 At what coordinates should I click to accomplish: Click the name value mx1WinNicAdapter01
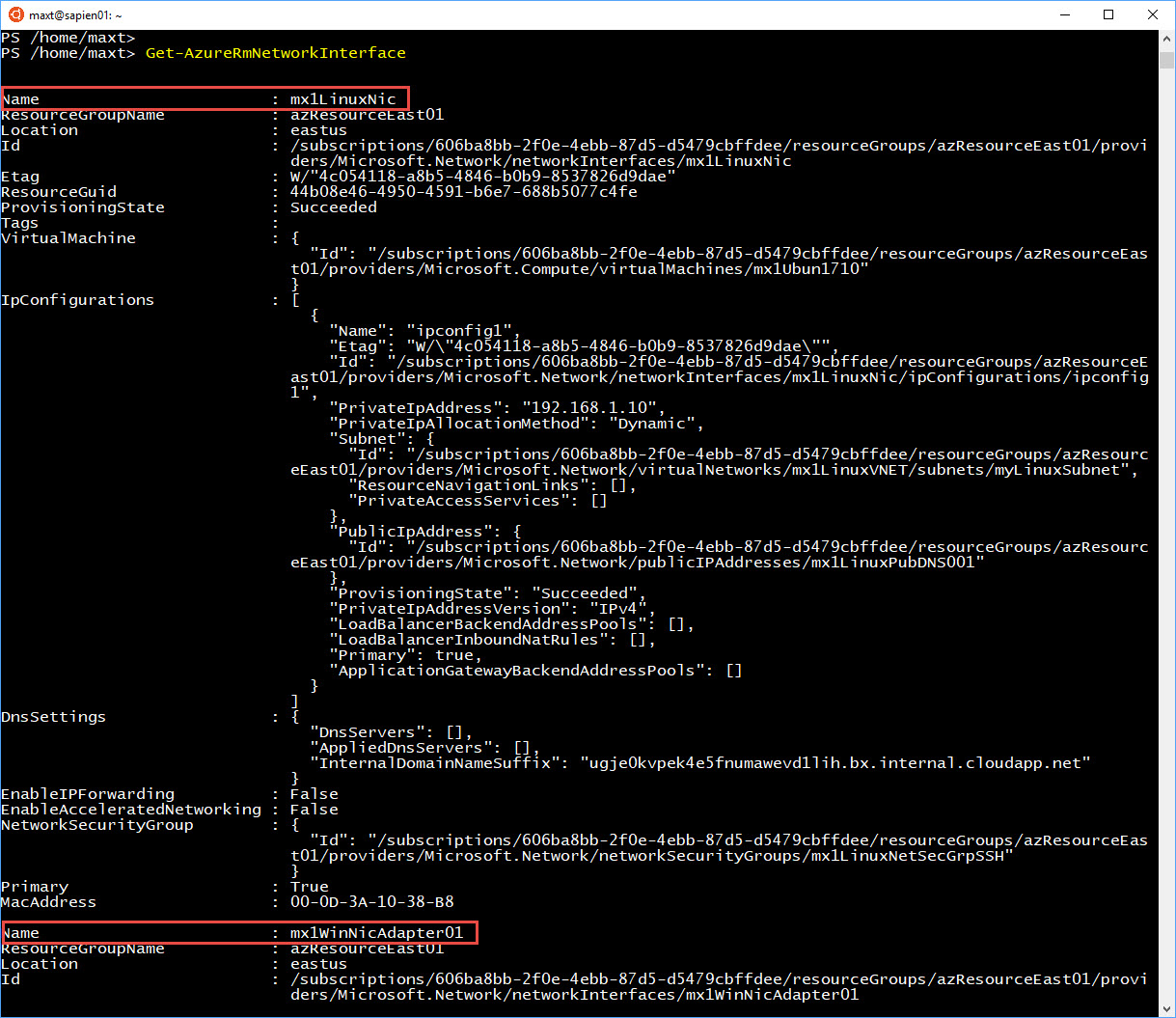pyautogui.click(x=376, y=933)
